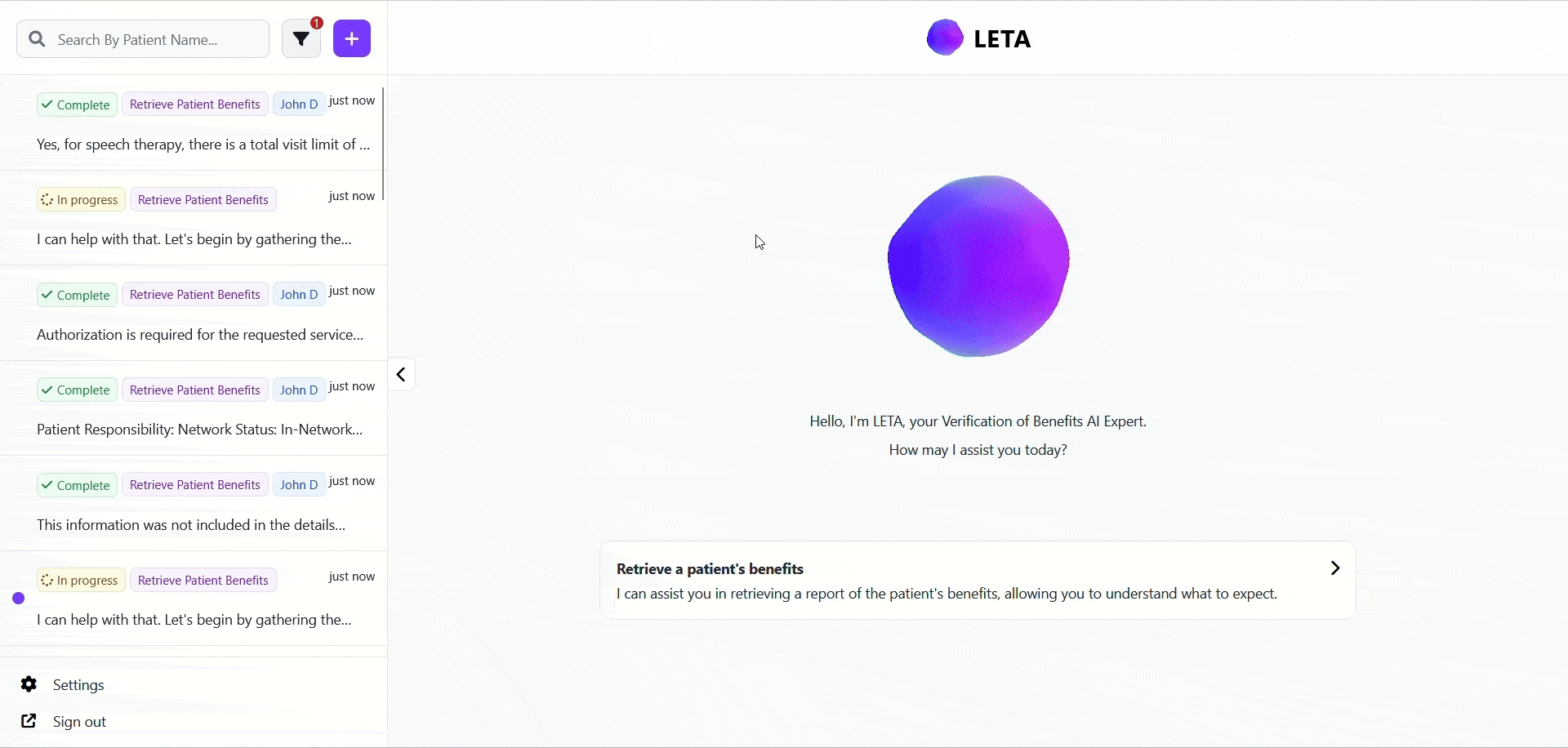
Task: Click the LETA logo icon
Action: [945, 37]
